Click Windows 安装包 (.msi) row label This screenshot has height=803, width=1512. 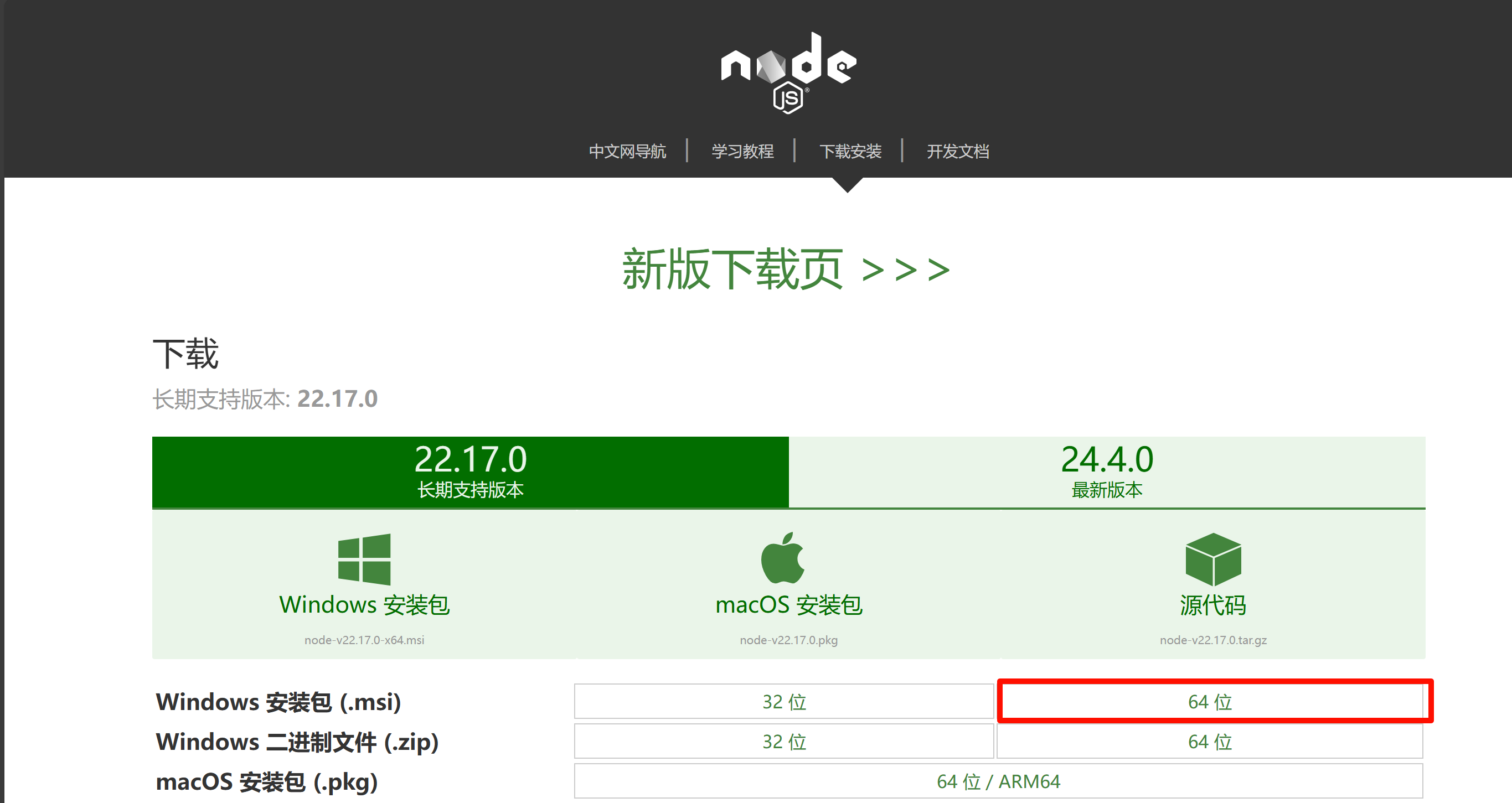278,702
